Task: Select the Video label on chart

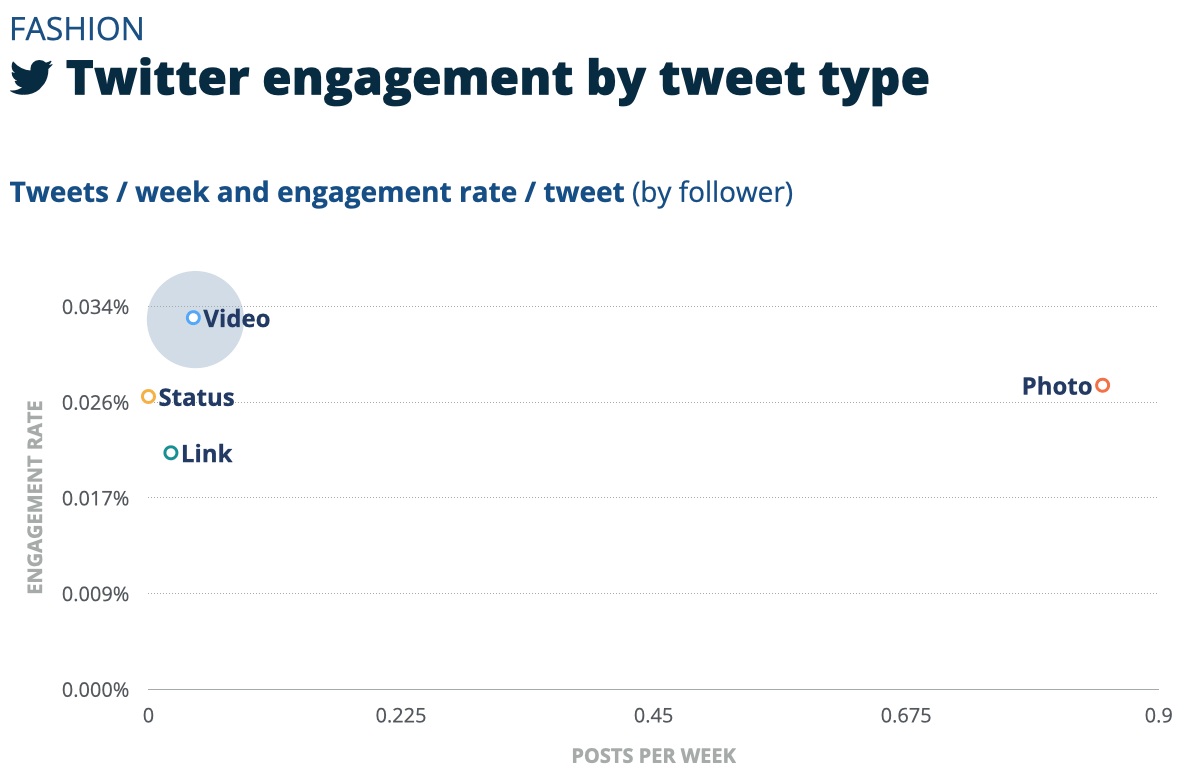Action: coord(237,319)
